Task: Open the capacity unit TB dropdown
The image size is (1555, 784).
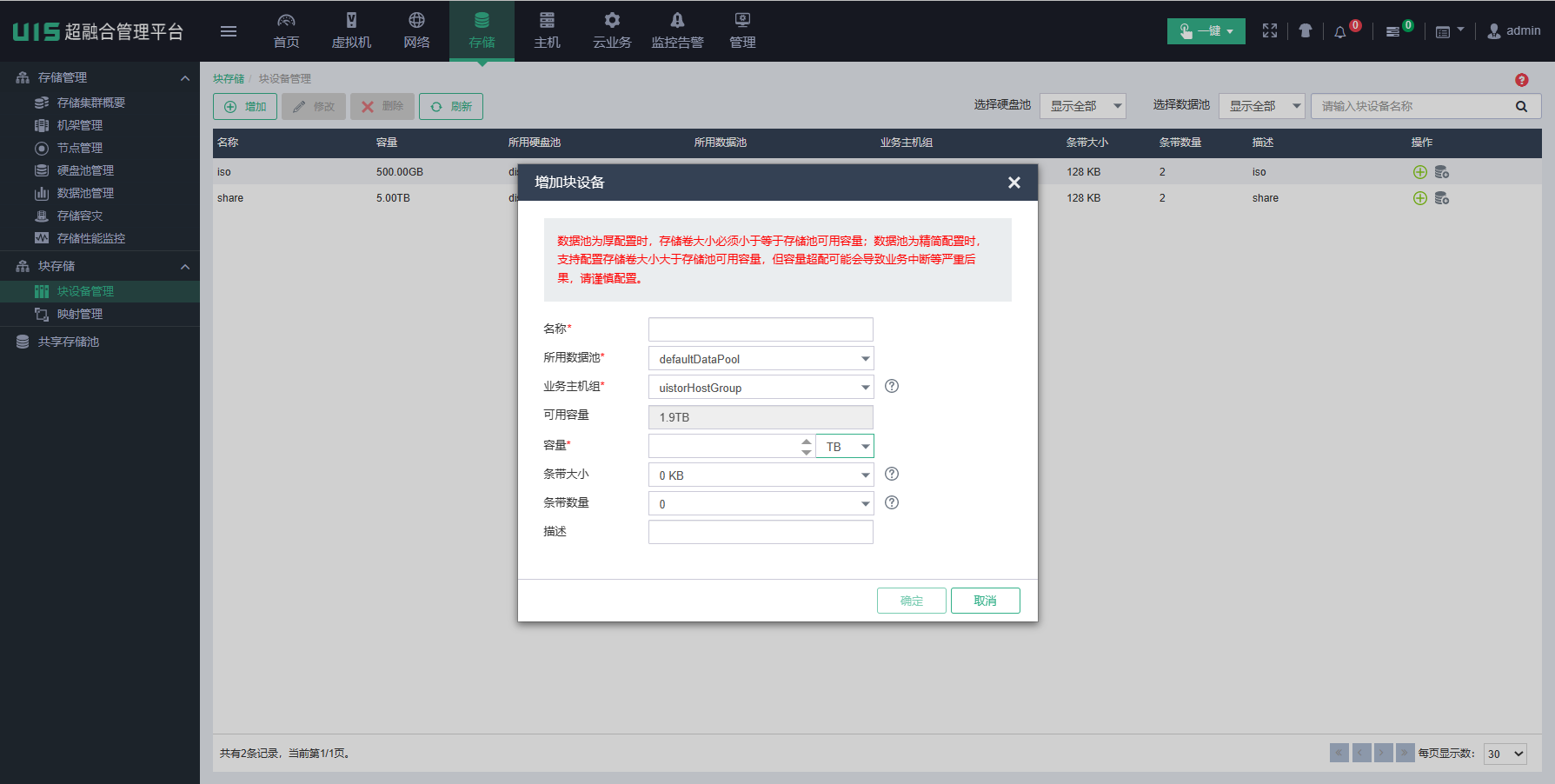Action: 844,446
